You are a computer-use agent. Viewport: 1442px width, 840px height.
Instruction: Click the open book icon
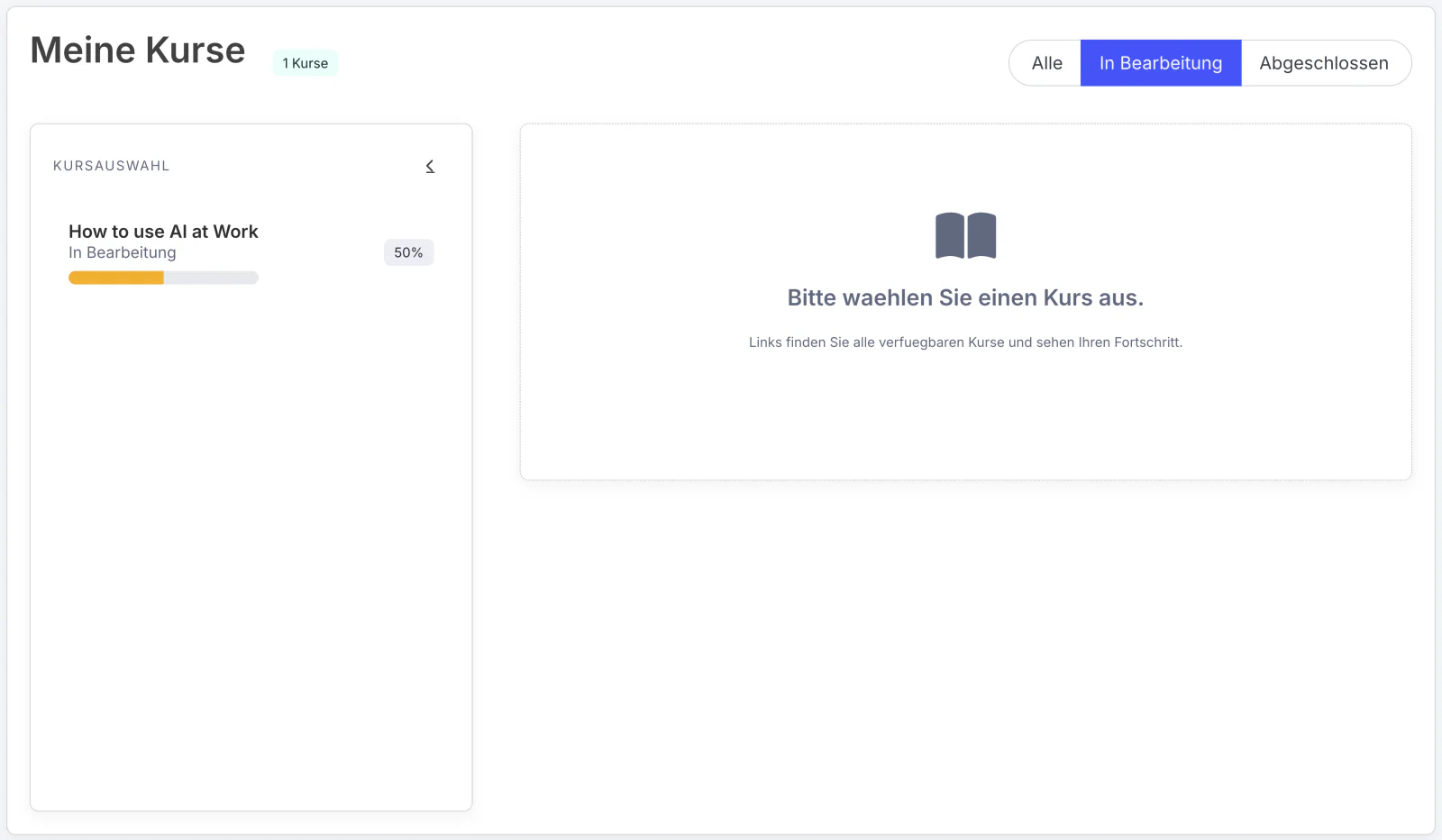tap(965, 235)
